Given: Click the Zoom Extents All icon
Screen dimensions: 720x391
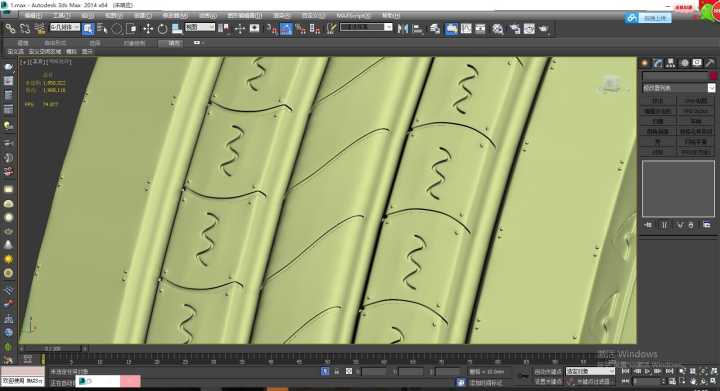Looking at the screenshot, I should 713,371.
